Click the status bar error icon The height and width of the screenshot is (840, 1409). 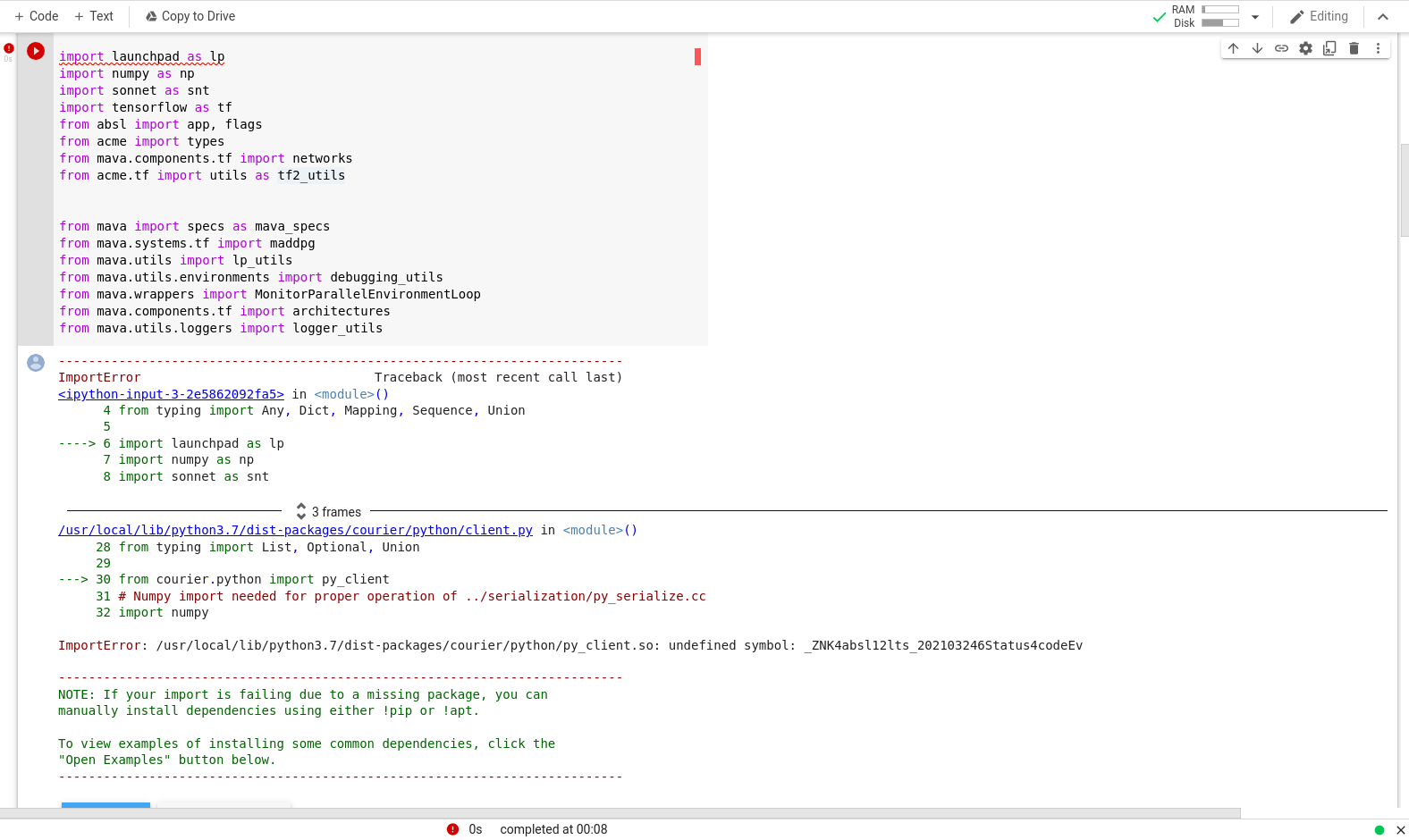[452, 829]
